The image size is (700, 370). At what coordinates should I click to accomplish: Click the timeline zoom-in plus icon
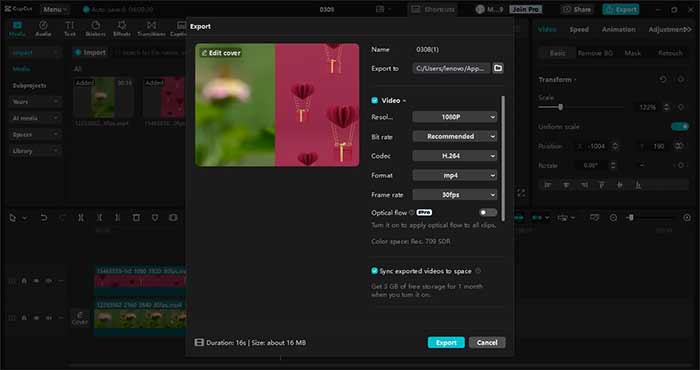[x=687, y=218]
